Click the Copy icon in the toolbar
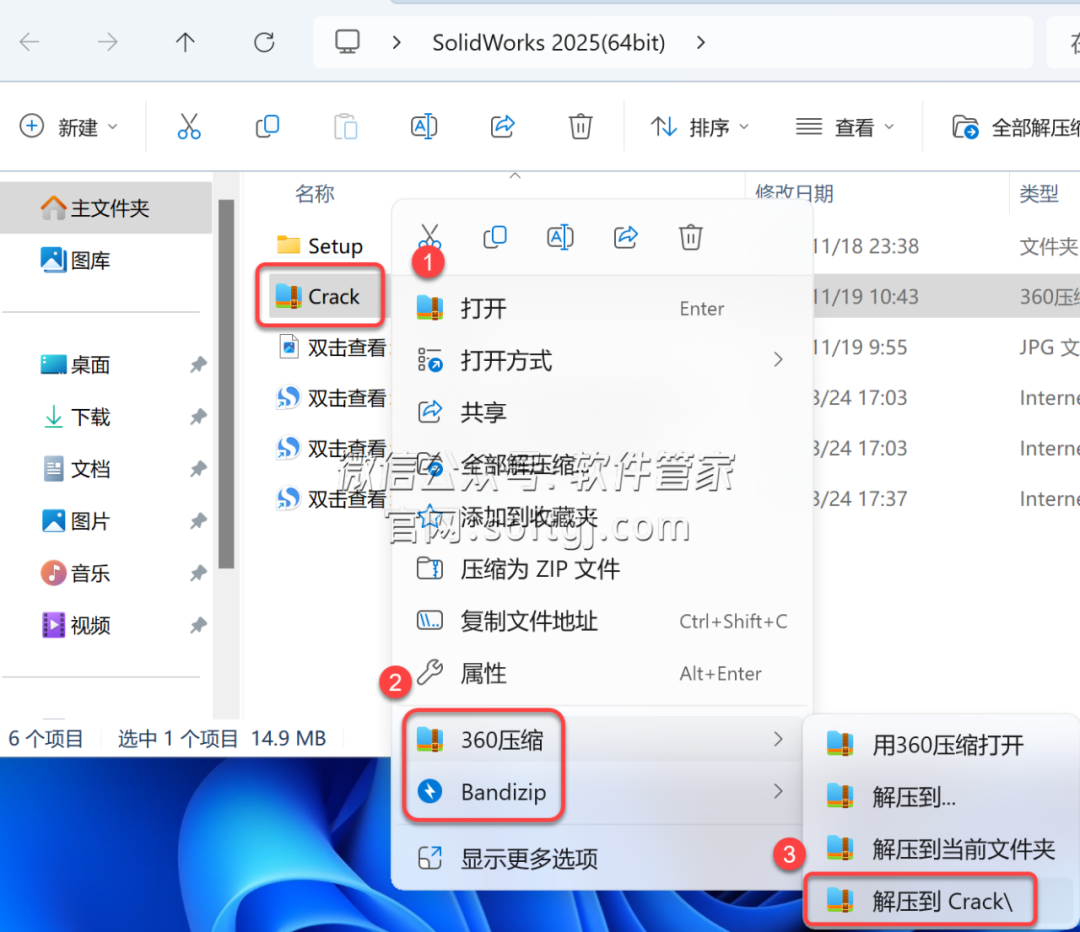Screen dimensions: 1080x932 click(267, 127)
